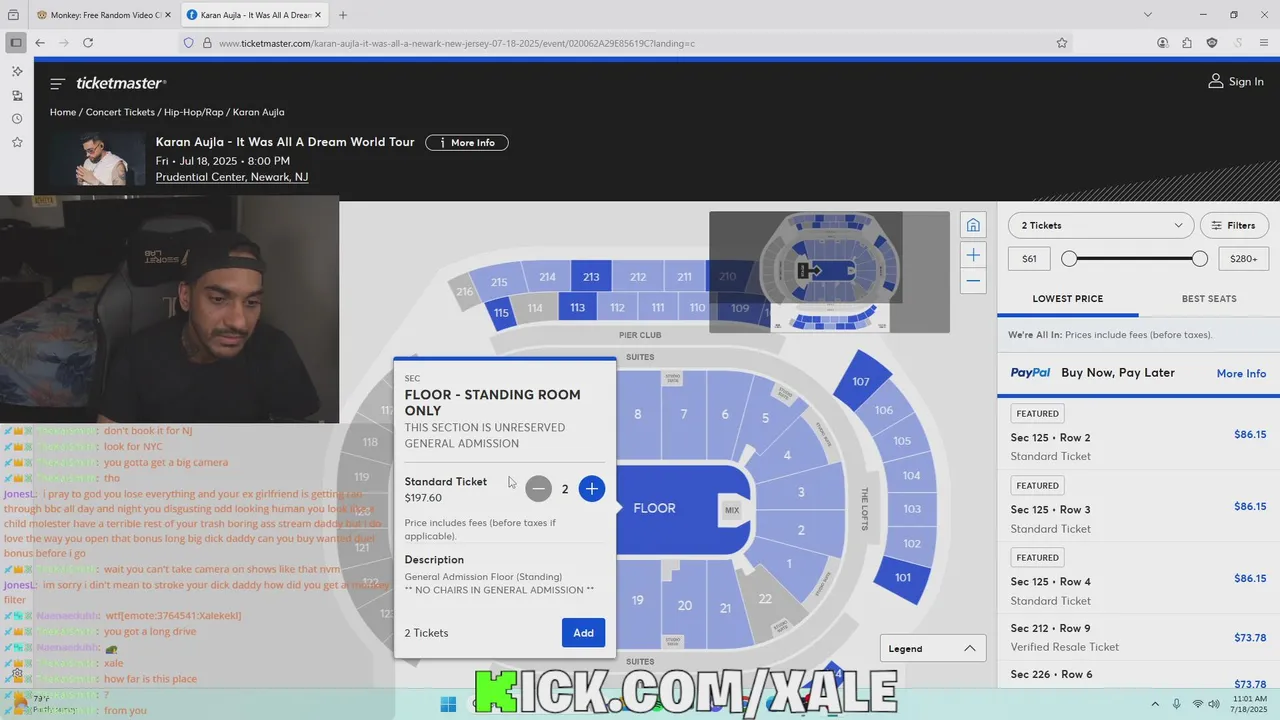Screen dimensions: 1280x720
Task: Zoom out on the seat map
Action: click(x=973, y=282)
